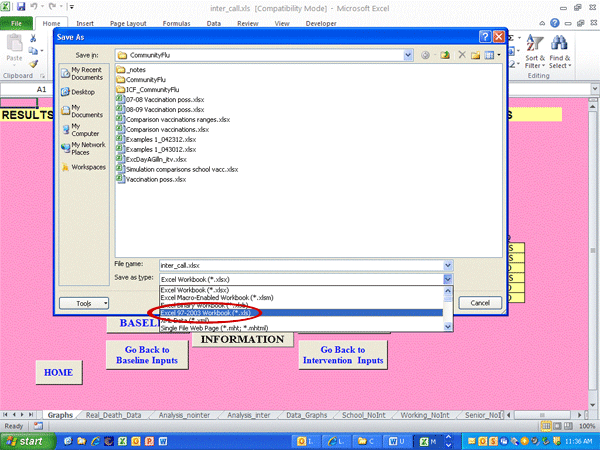The height and width of the screenshot is (450, 600).
Task: Click the Delete icon in dialog toolbar
Action: [461, 55]
